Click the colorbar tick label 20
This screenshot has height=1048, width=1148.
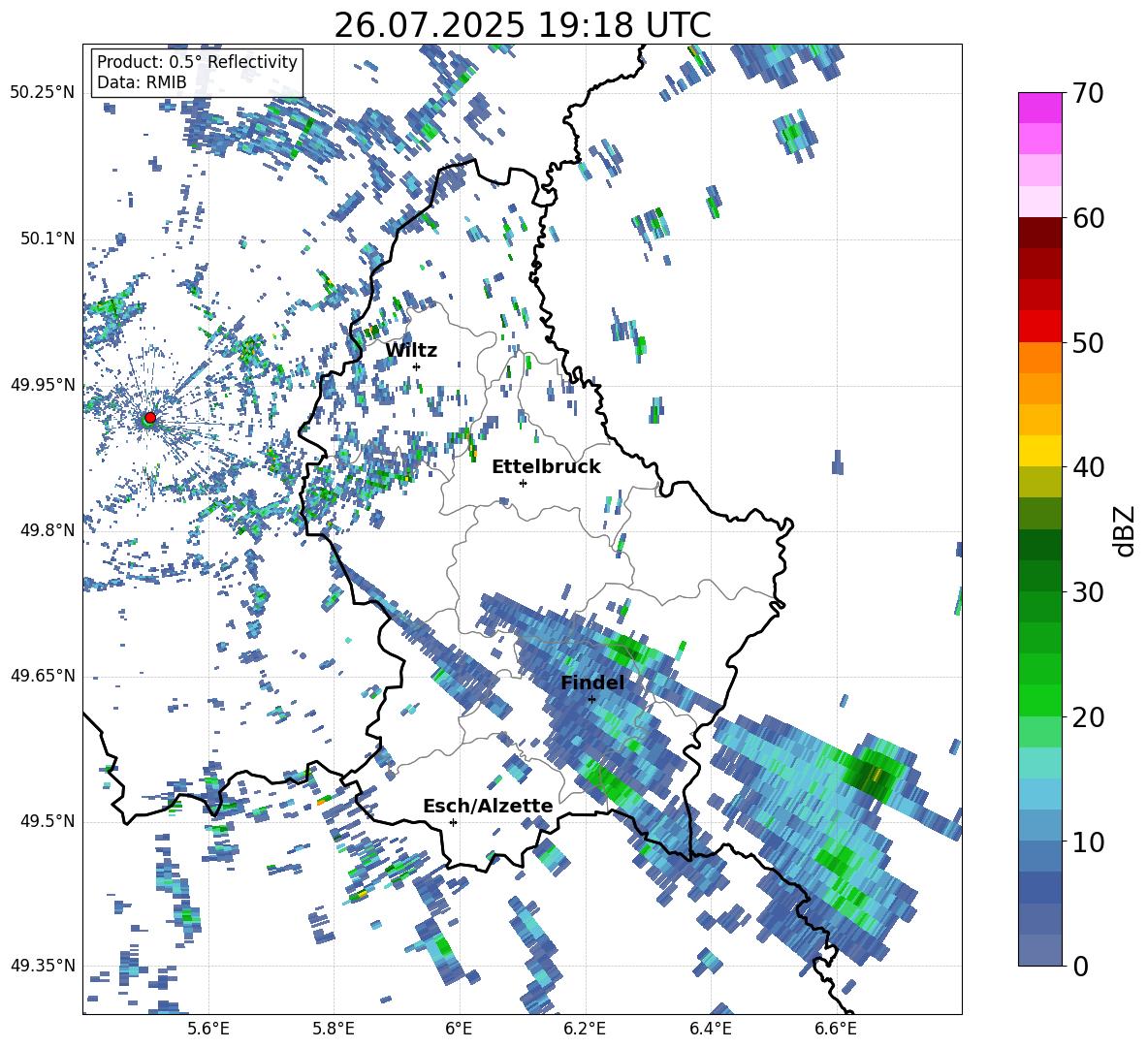pyautogui.click(x=1088, y=717)
